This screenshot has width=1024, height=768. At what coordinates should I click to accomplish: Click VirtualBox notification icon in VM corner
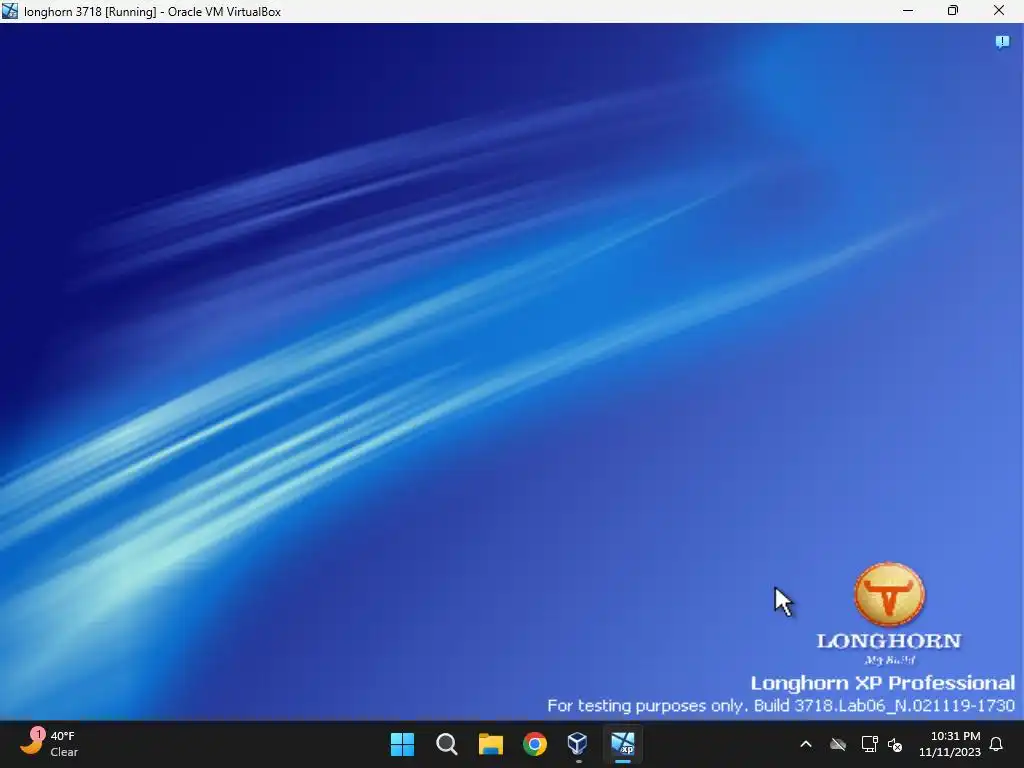tap(1002, 42)
